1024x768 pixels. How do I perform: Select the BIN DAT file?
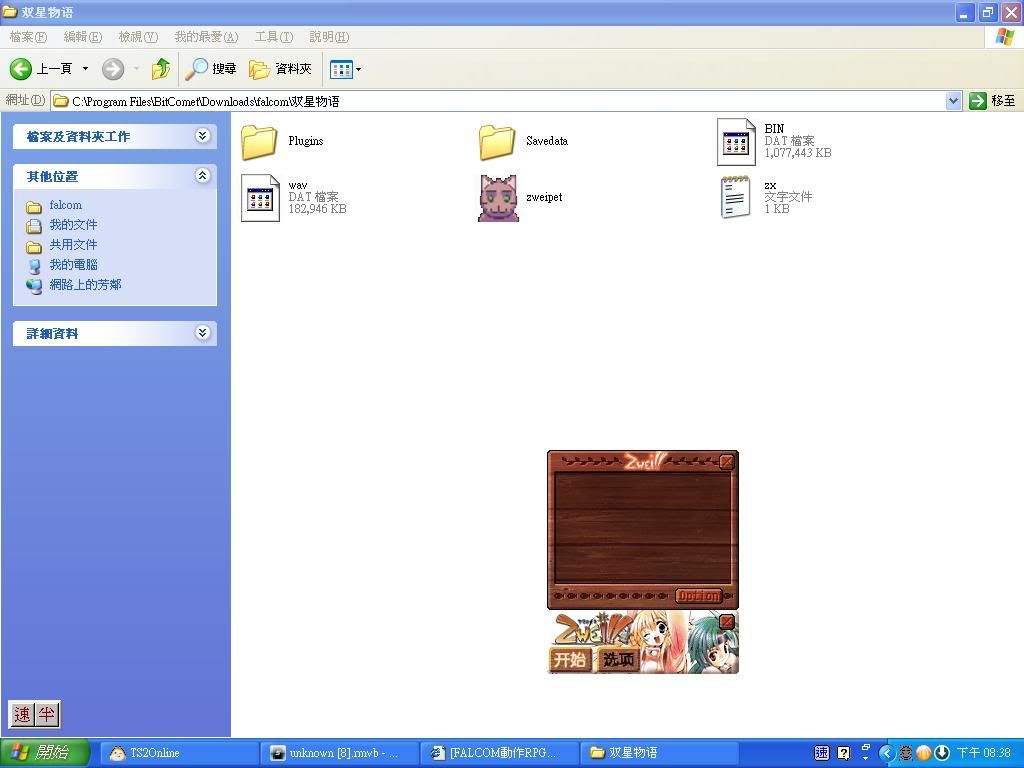pyautogui.click(x=736, y=142)
